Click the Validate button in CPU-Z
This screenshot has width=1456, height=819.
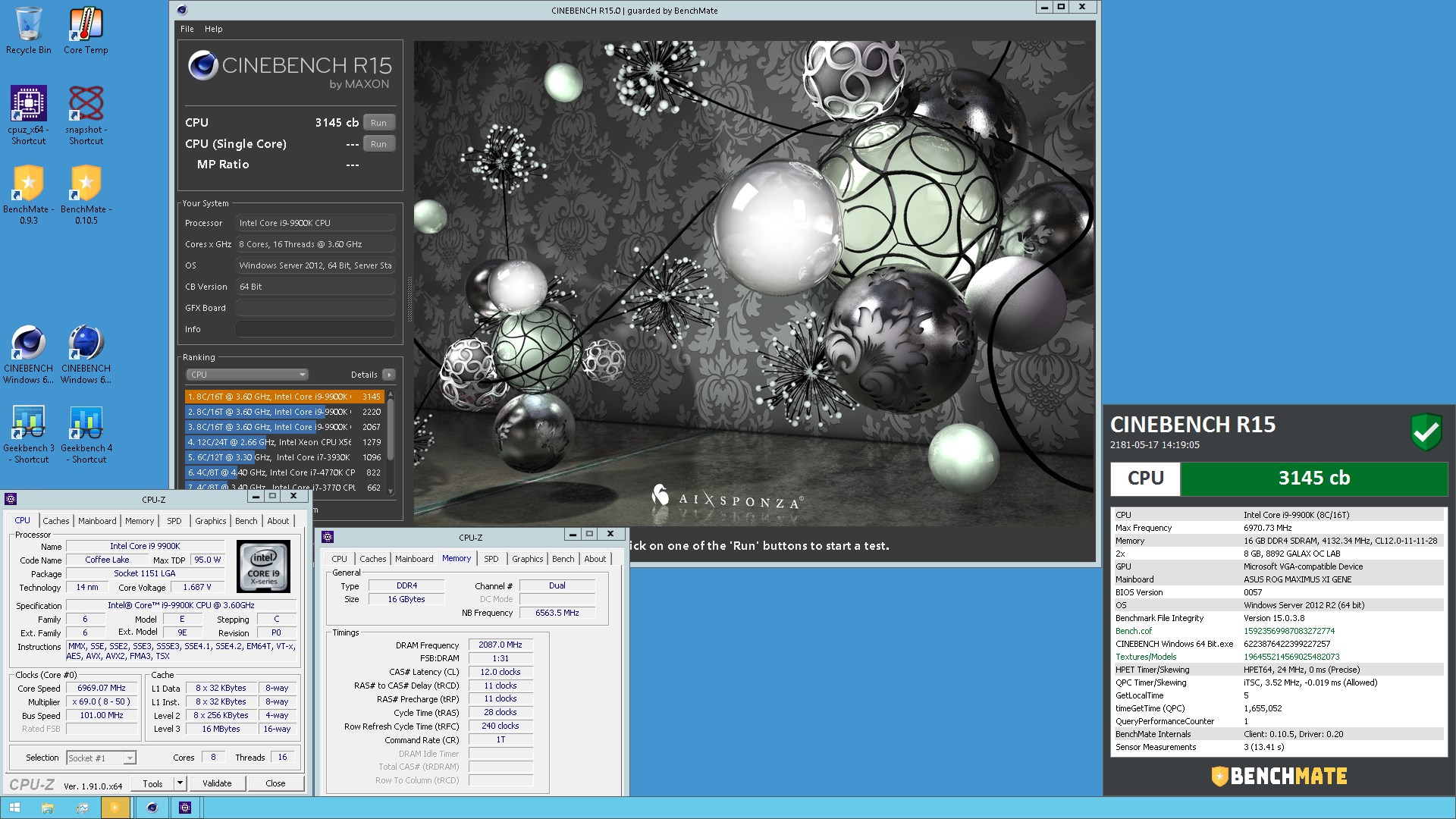click(217, 783)
